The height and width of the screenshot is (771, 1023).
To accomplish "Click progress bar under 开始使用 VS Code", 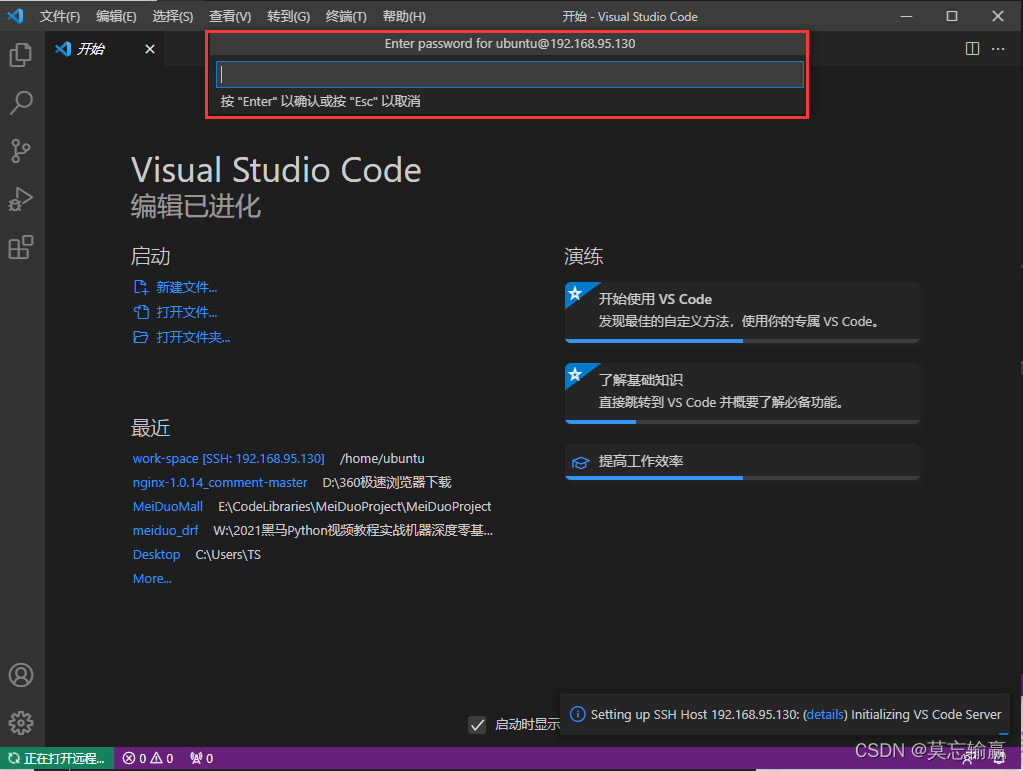I will point(742,340).
